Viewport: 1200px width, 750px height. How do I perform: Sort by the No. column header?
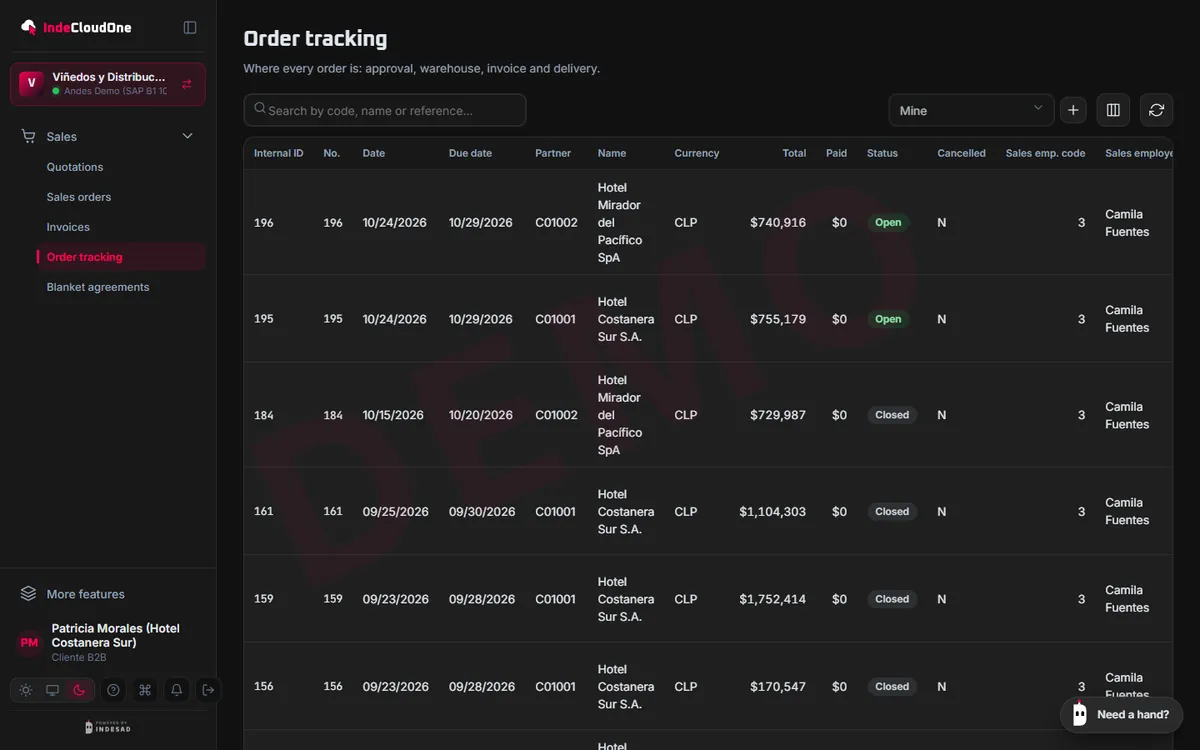pyautogui.click(x=332, y=153)
